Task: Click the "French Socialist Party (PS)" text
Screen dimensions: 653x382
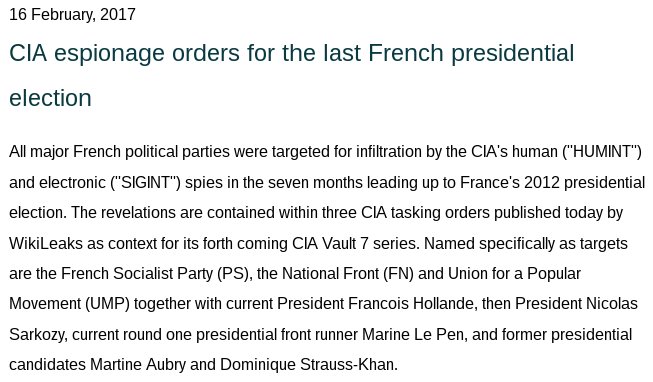Action: [155, 274]
